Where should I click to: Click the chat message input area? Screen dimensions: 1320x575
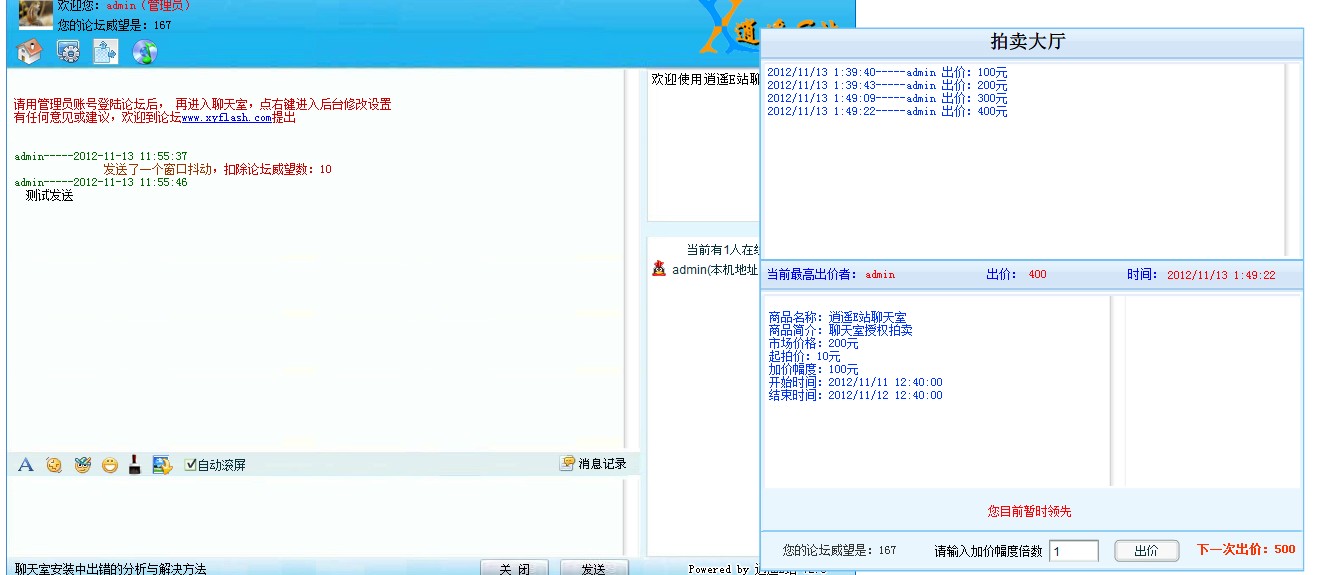tap(315, 516)
